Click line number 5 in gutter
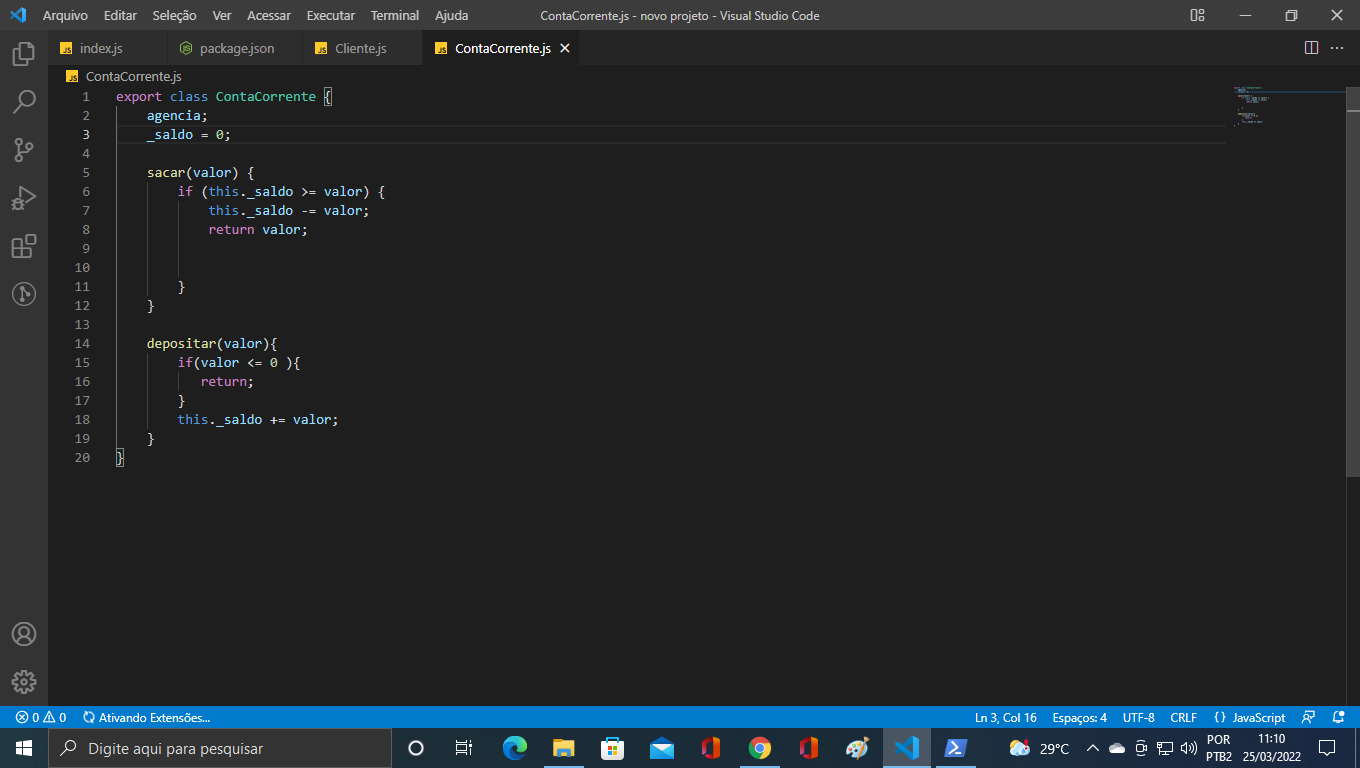Screen dimensions: 1360x768 (86, 172)
